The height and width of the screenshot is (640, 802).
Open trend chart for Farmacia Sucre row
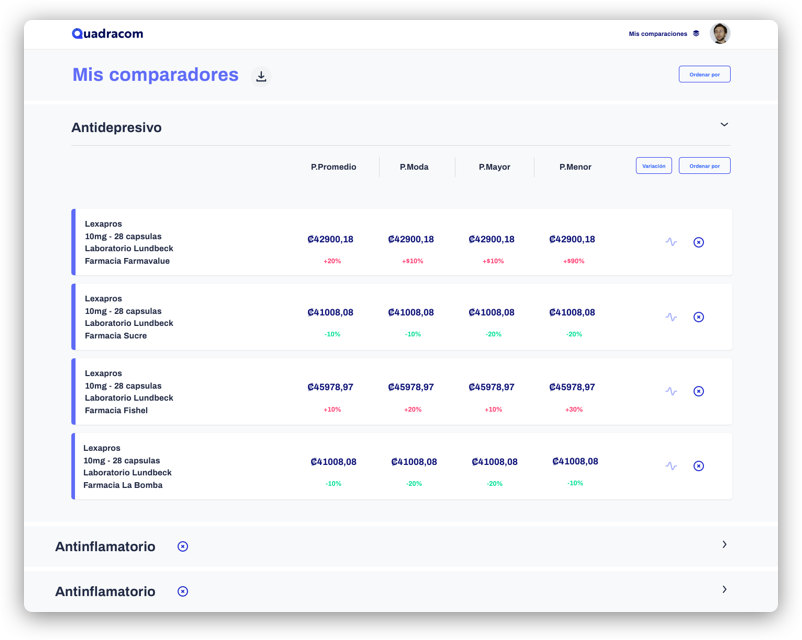pyautogui.click(x=671, y=317)
